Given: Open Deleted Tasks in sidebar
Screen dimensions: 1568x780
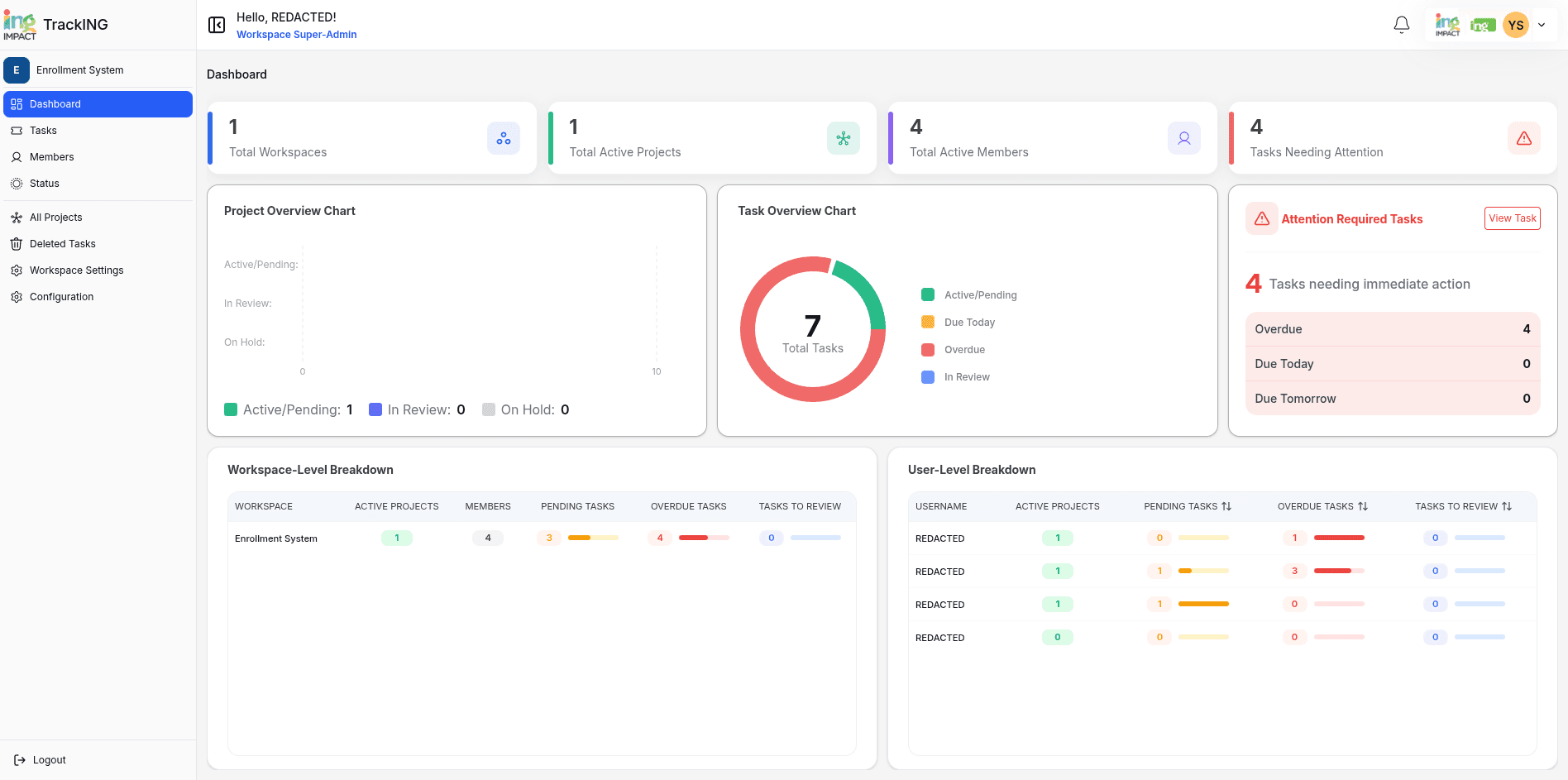Looking at the screenshot, I should (98, 244).
